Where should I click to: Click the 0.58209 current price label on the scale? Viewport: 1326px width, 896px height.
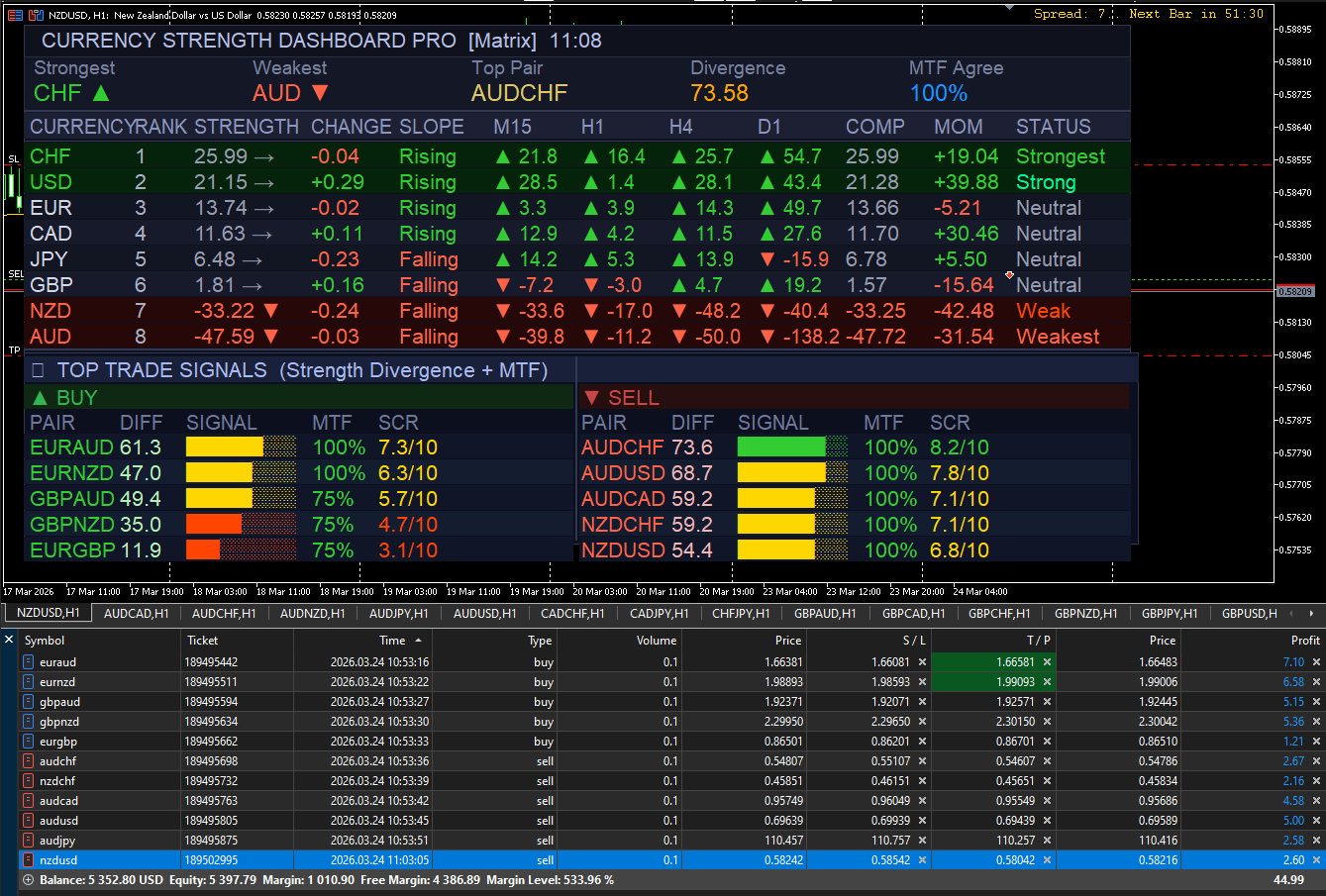(x=1295, y=292)
